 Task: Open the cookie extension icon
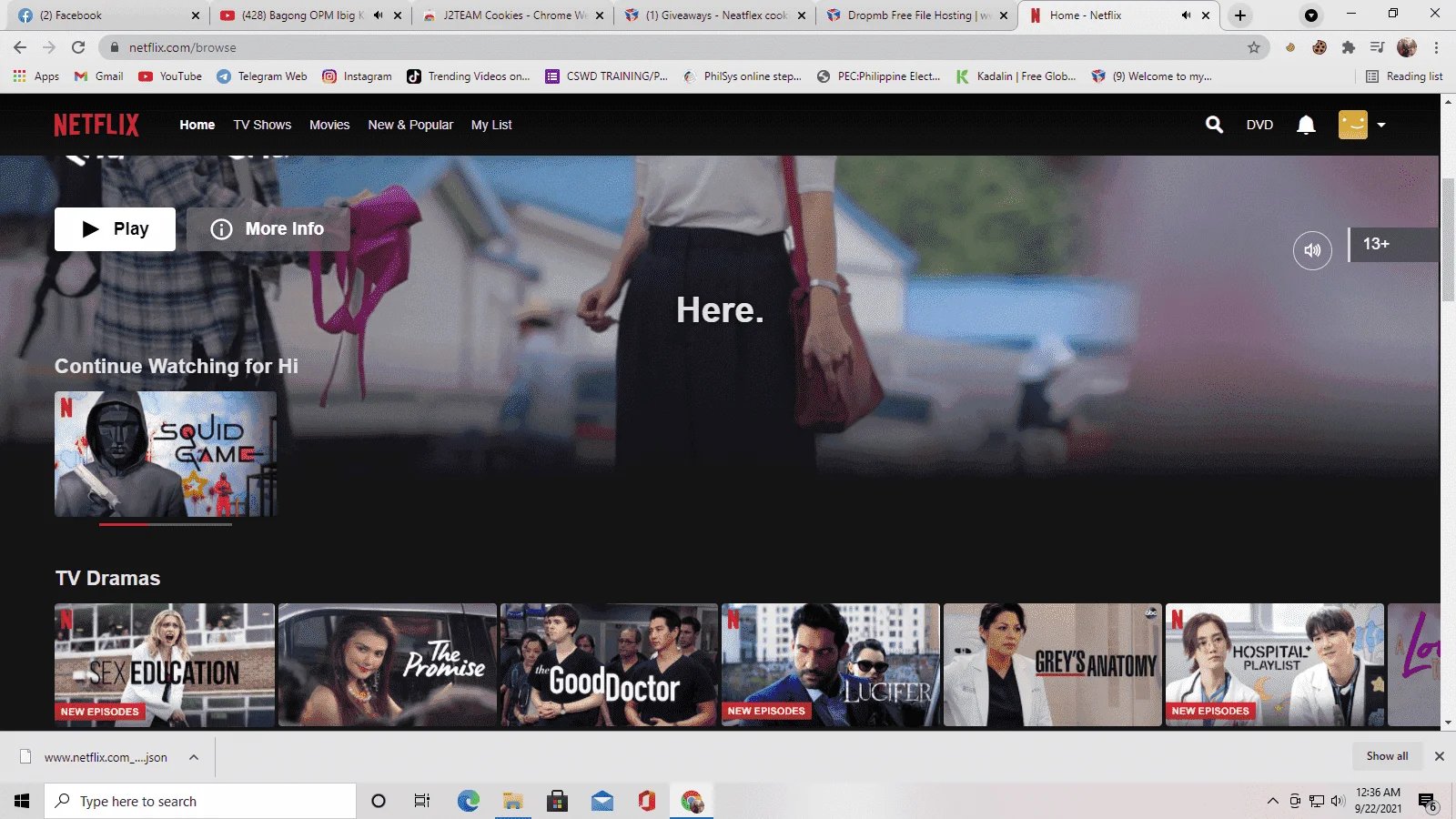tap(1319, 47)
